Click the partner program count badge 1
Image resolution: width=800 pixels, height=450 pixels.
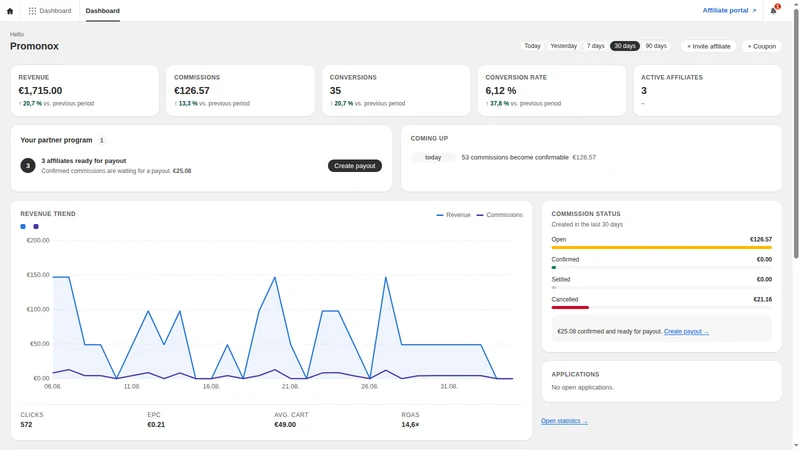(102, 140)
